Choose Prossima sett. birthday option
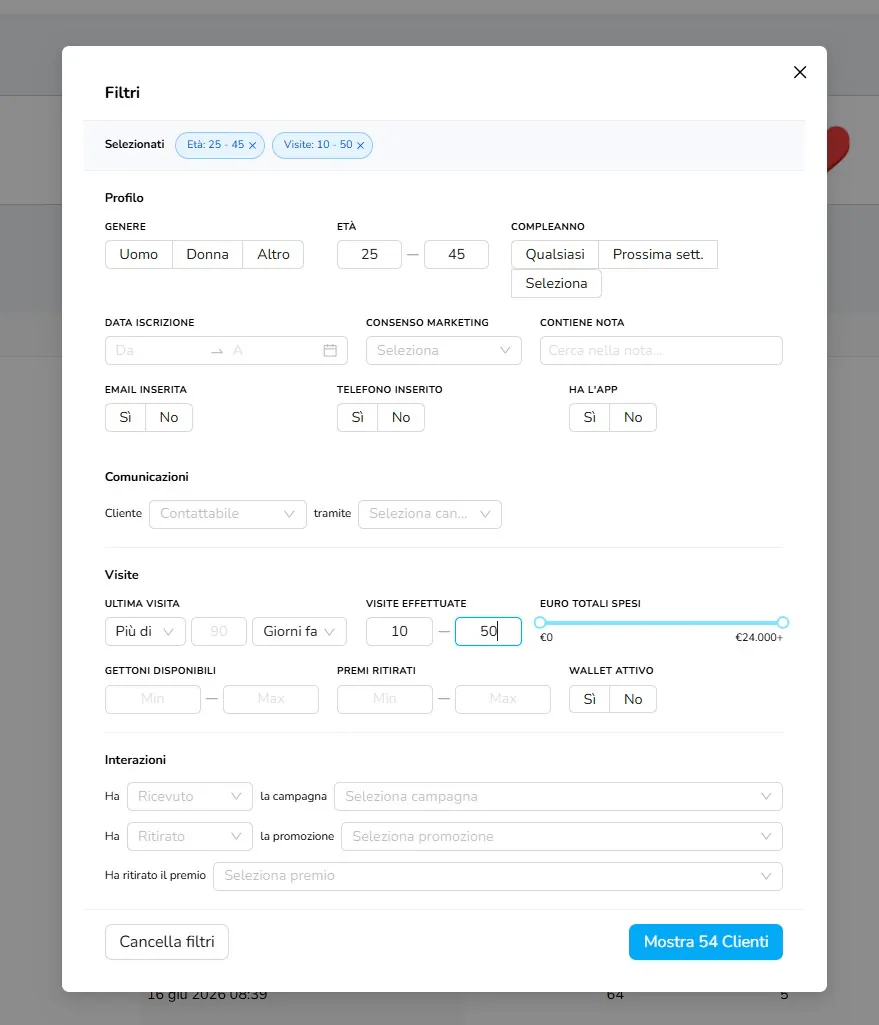The height and width of the screenshot is (1025, 879). (x=658, y=254)
